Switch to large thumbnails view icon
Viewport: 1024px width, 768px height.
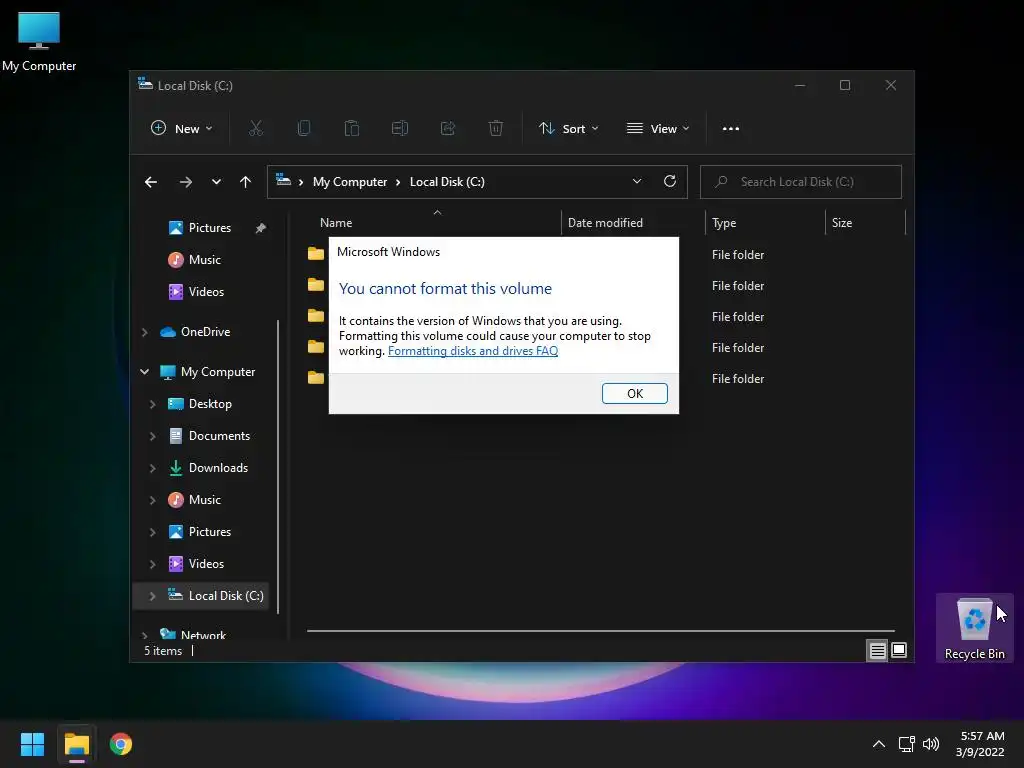899,650
